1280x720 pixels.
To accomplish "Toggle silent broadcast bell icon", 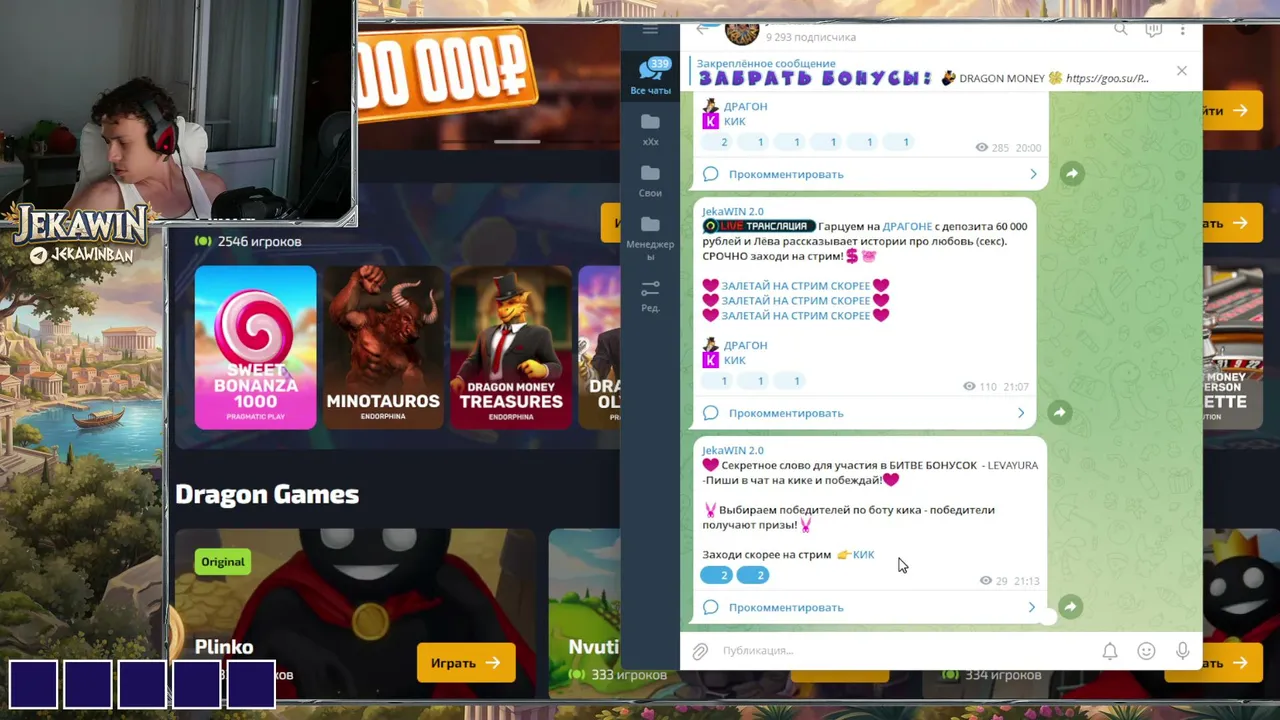I will [1110, 651].
